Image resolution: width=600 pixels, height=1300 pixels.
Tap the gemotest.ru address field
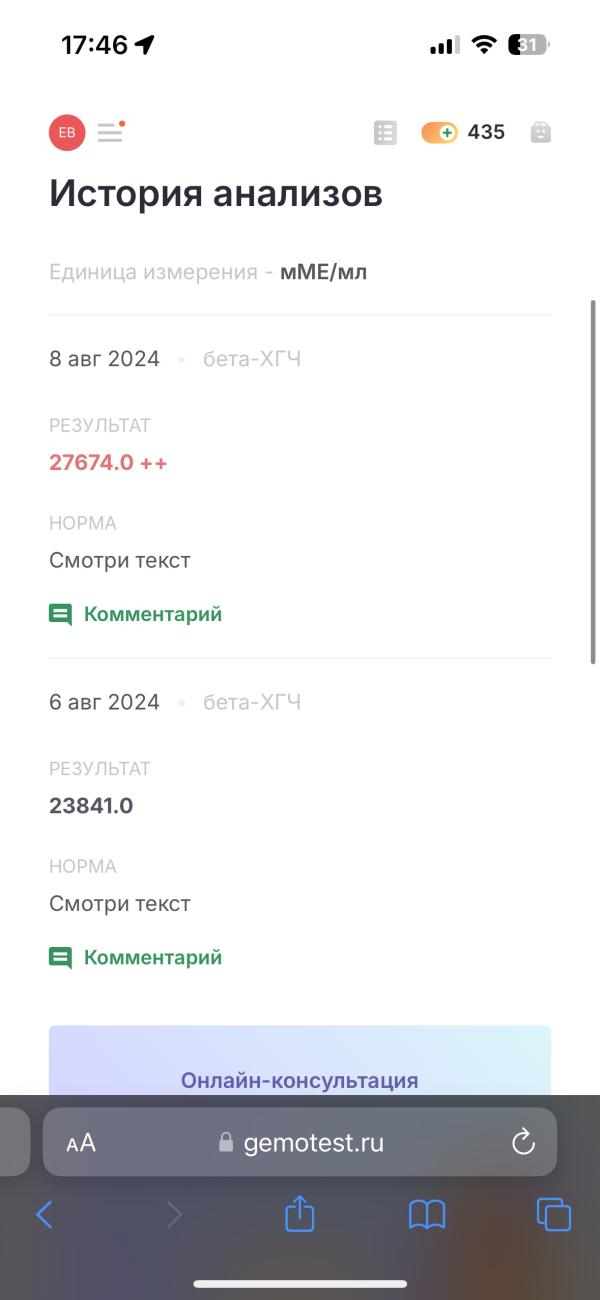click(x=300, y=1142)
